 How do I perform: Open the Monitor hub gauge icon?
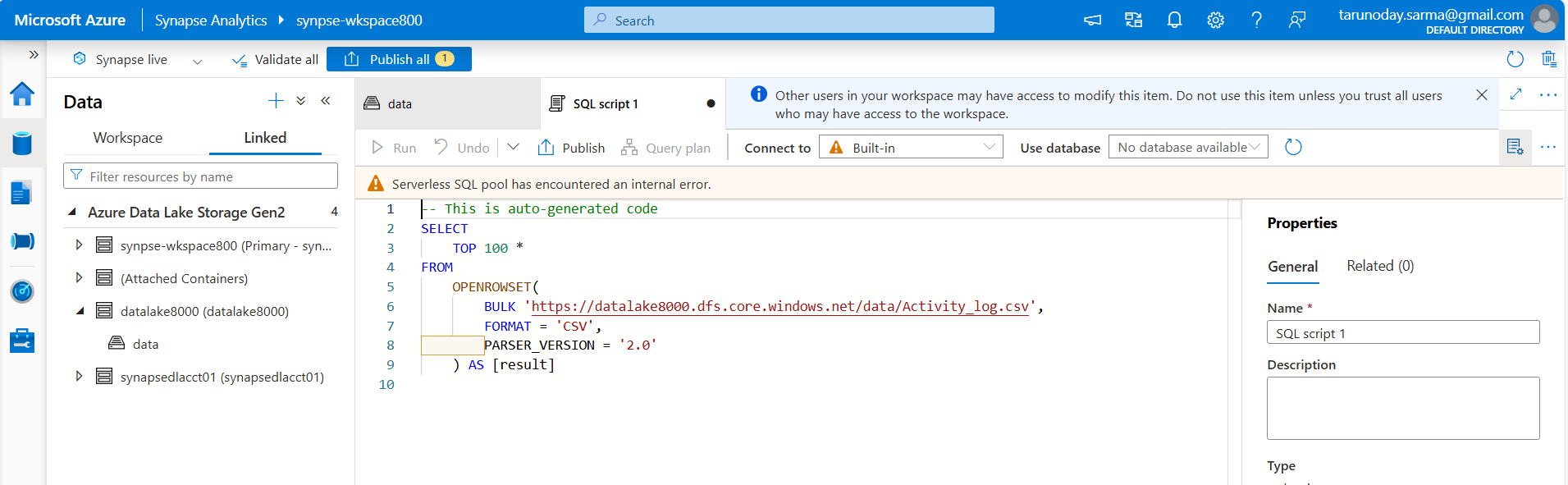(22, 291)
